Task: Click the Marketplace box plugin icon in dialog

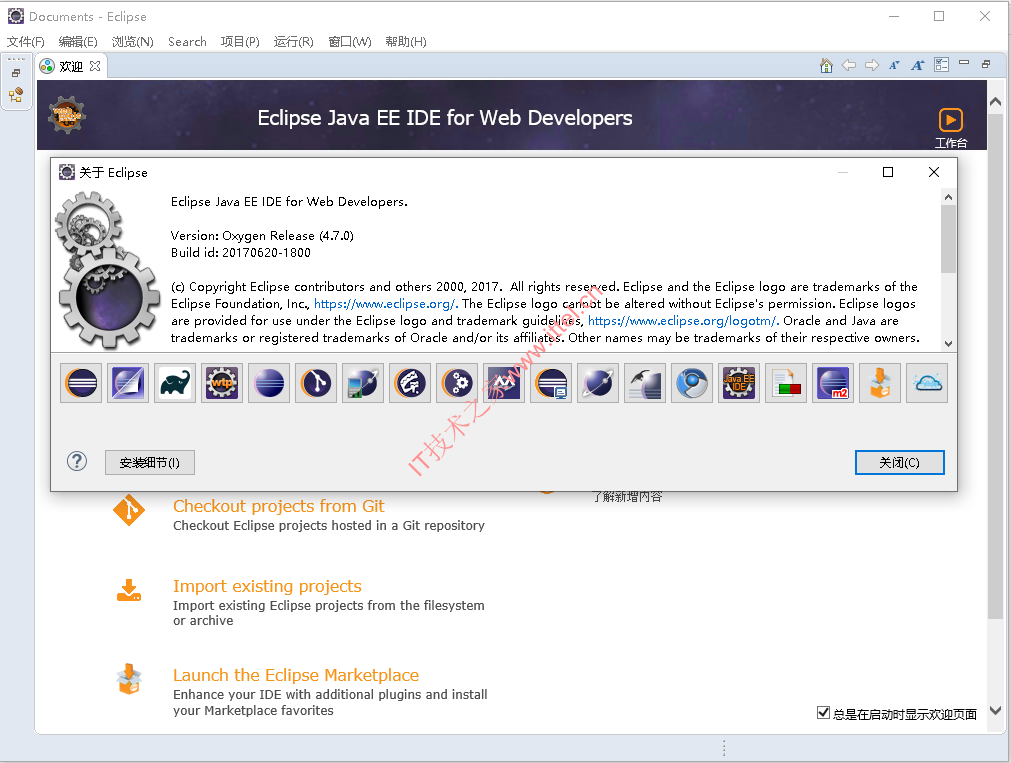Action: click(880, 383)
